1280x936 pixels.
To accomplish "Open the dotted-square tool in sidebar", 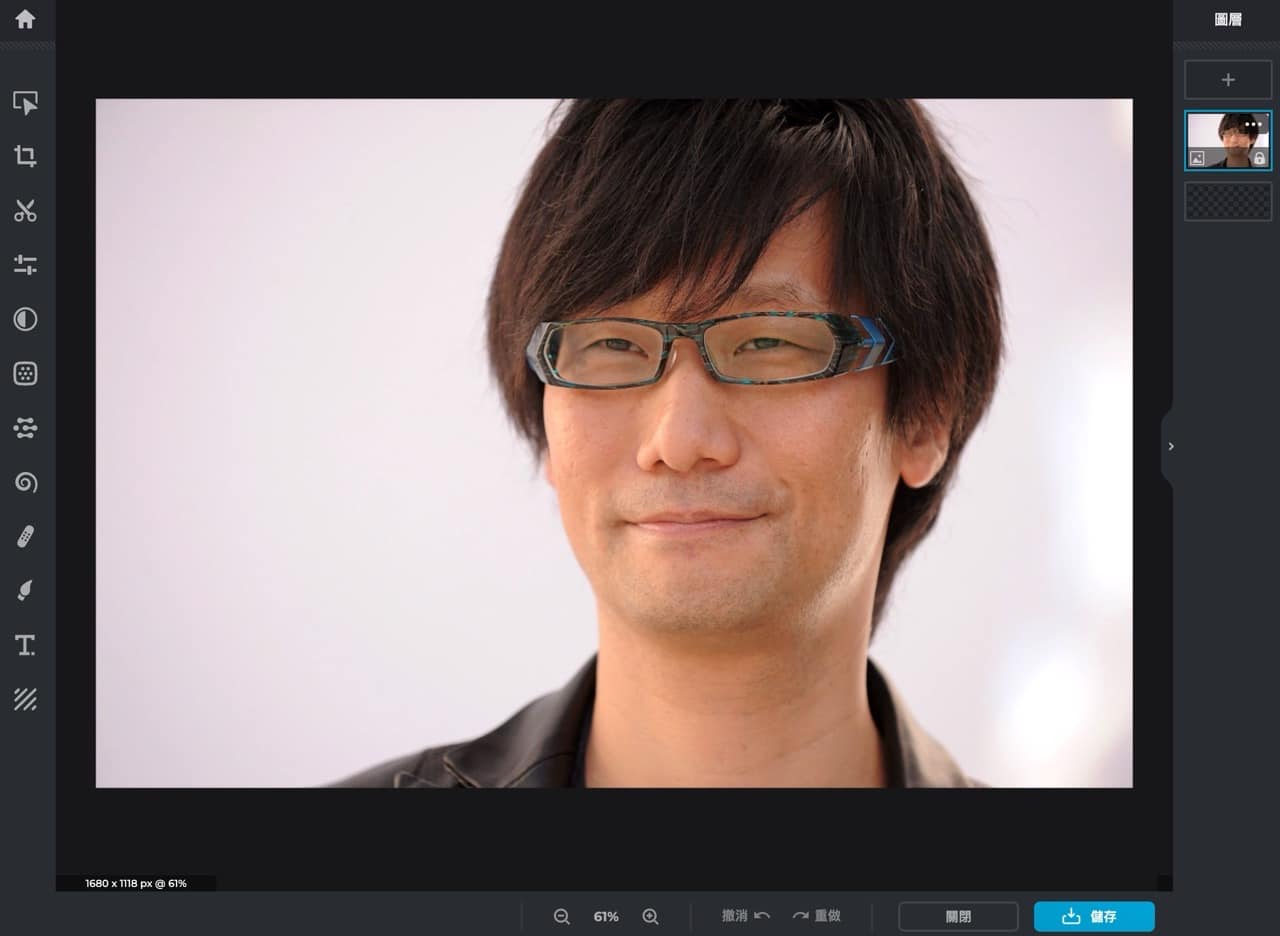I will (x=25, y=373).
